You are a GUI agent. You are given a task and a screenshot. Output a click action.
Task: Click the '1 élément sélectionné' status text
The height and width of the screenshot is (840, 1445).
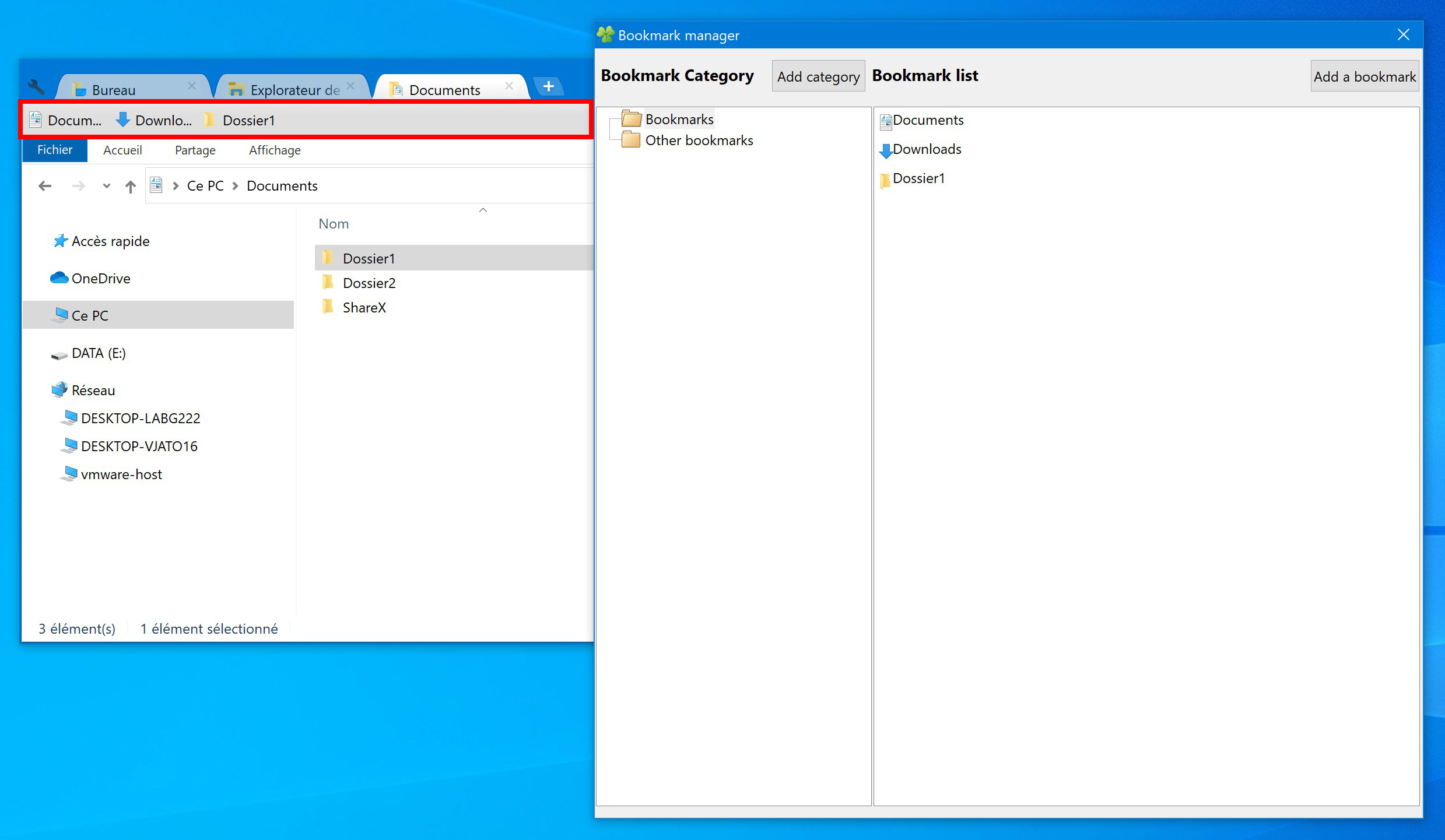(209, 629)
